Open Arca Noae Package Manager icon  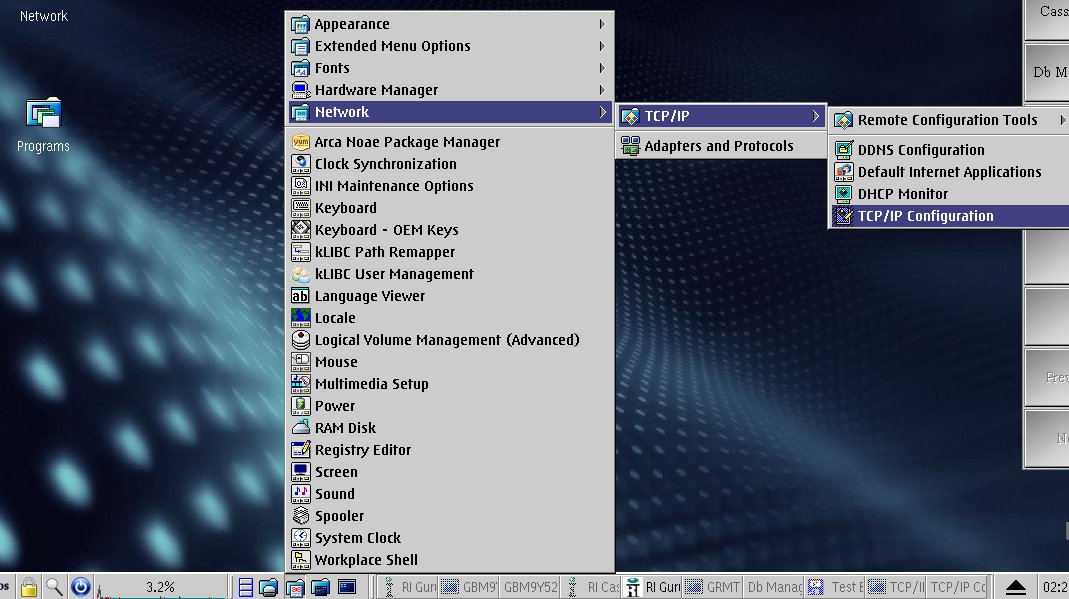point(301,142)
